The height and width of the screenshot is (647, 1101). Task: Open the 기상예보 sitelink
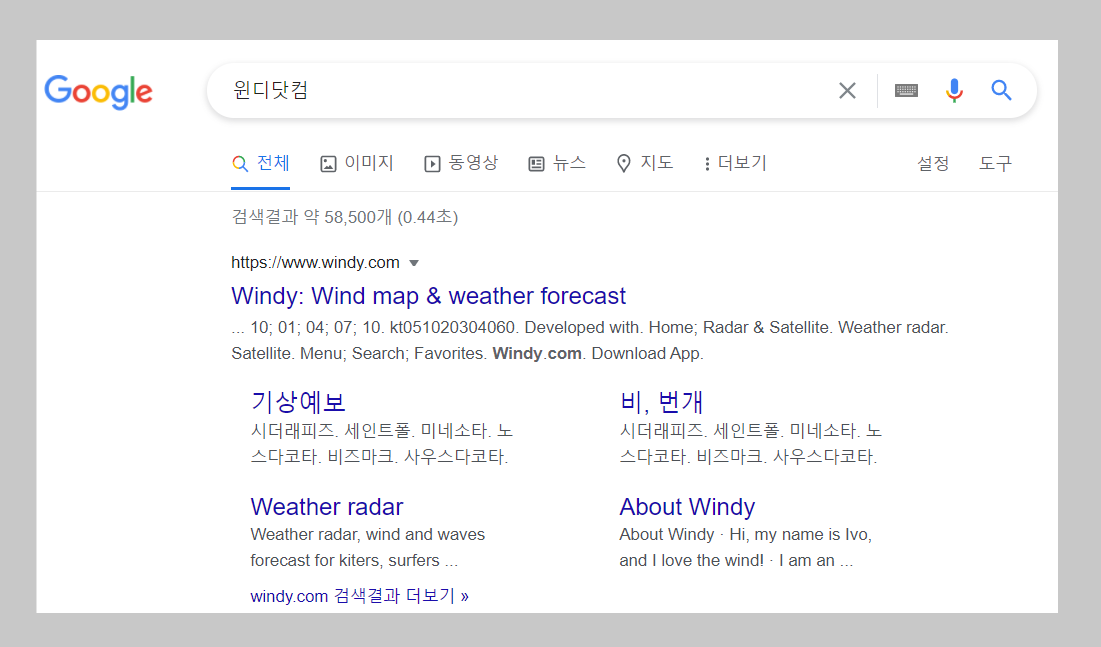pyautogui.click(x=298, y=402)
